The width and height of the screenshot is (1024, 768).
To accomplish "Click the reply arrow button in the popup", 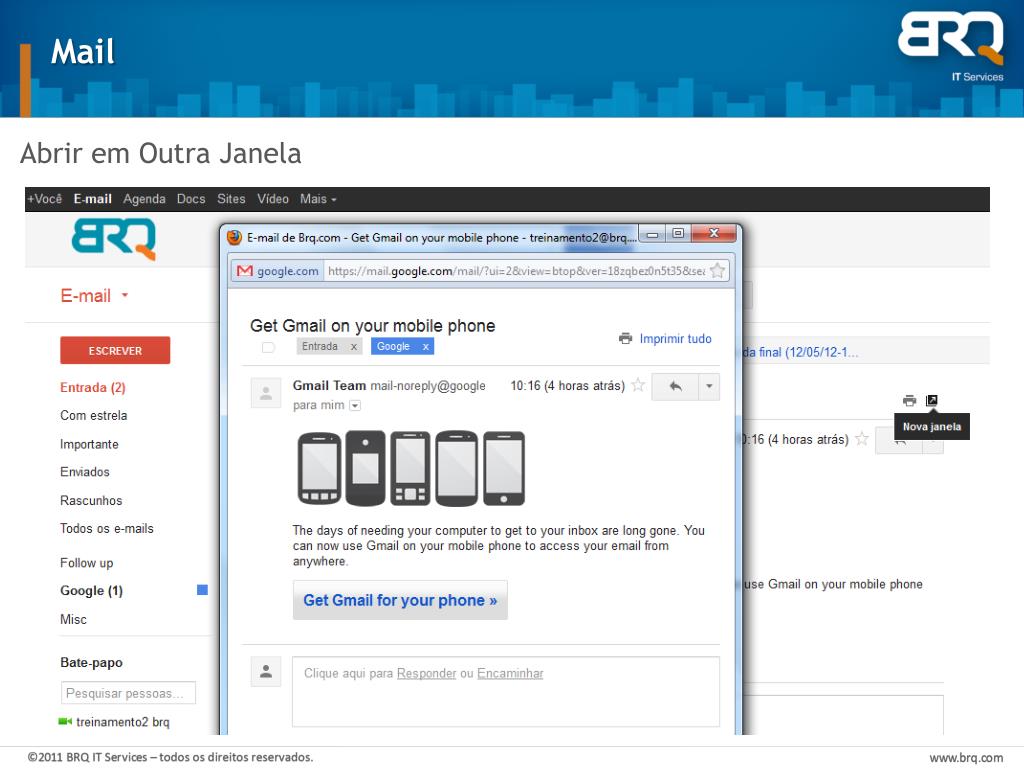I will [675, 386].
